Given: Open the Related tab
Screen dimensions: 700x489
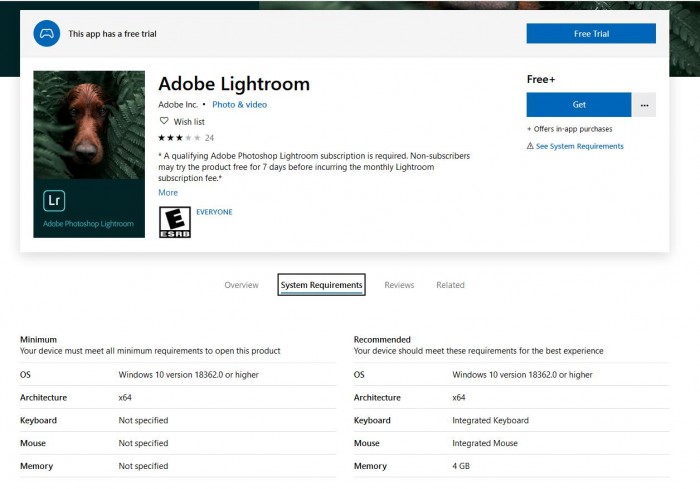Looking at the screenshot, I should (450, 285).
